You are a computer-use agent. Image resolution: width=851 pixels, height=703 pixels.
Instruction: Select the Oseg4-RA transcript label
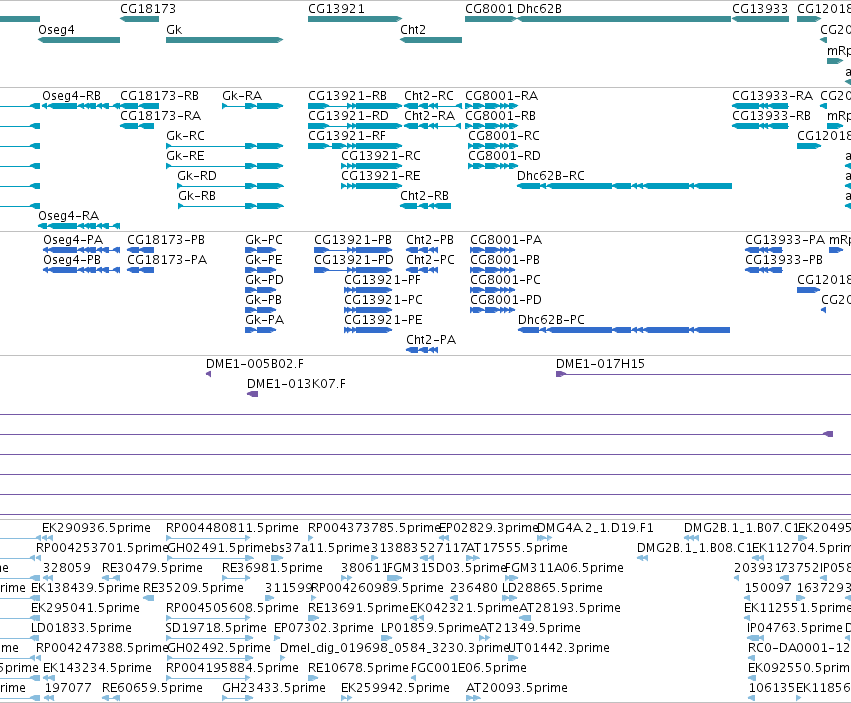click(x=68, y=216)
